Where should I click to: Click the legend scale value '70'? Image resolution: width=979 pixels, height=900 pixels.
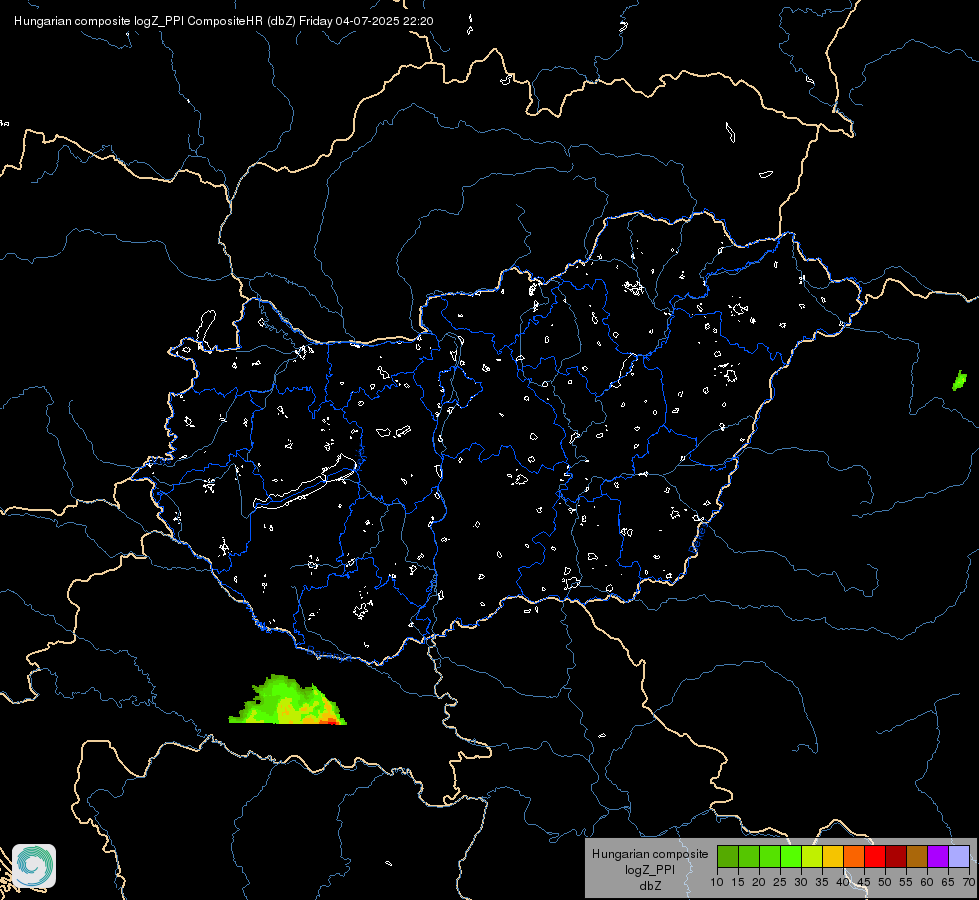[x=968, y=883]
